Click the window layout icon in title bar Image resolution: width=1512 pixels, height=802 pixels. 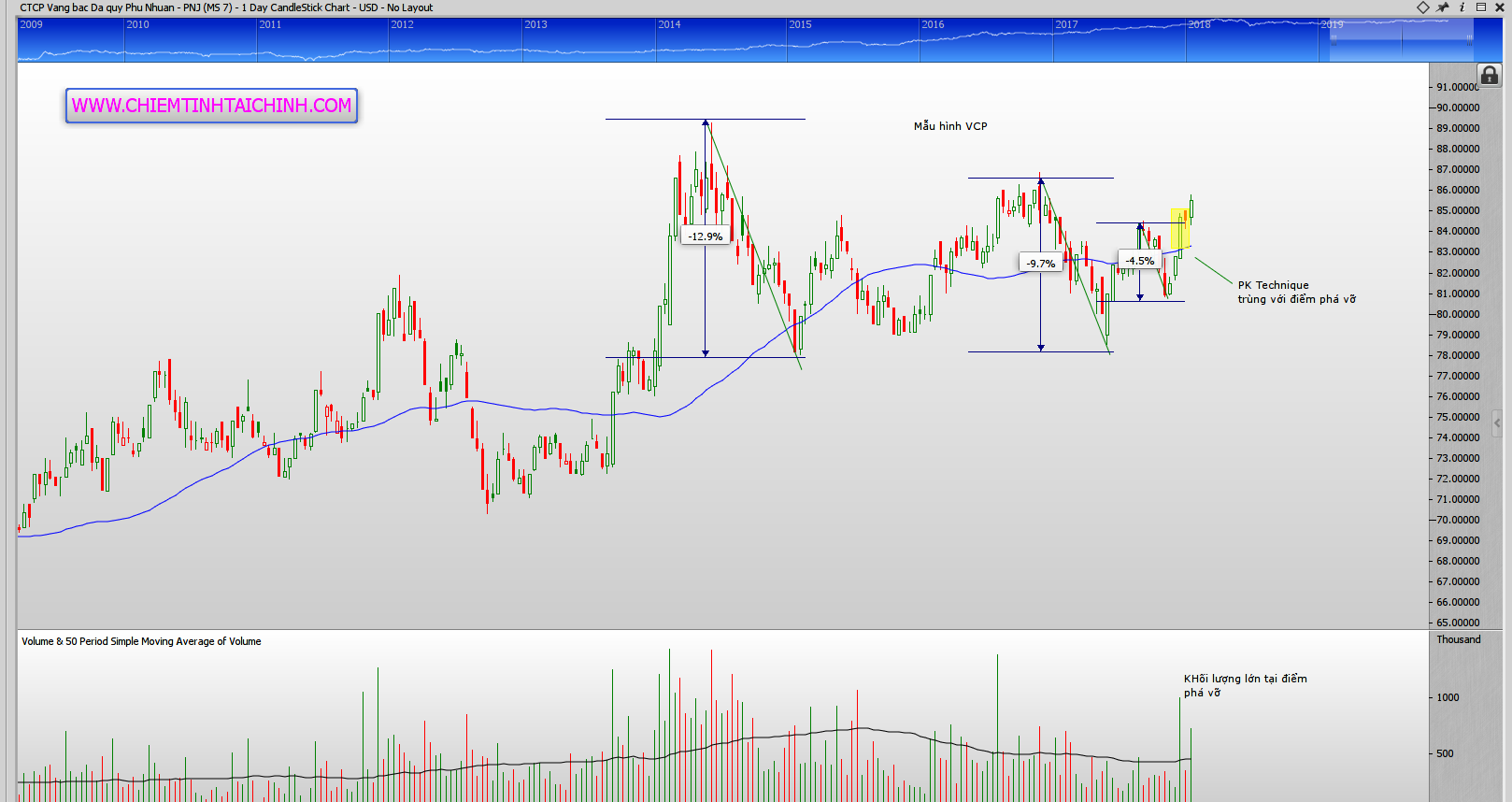1481,7
